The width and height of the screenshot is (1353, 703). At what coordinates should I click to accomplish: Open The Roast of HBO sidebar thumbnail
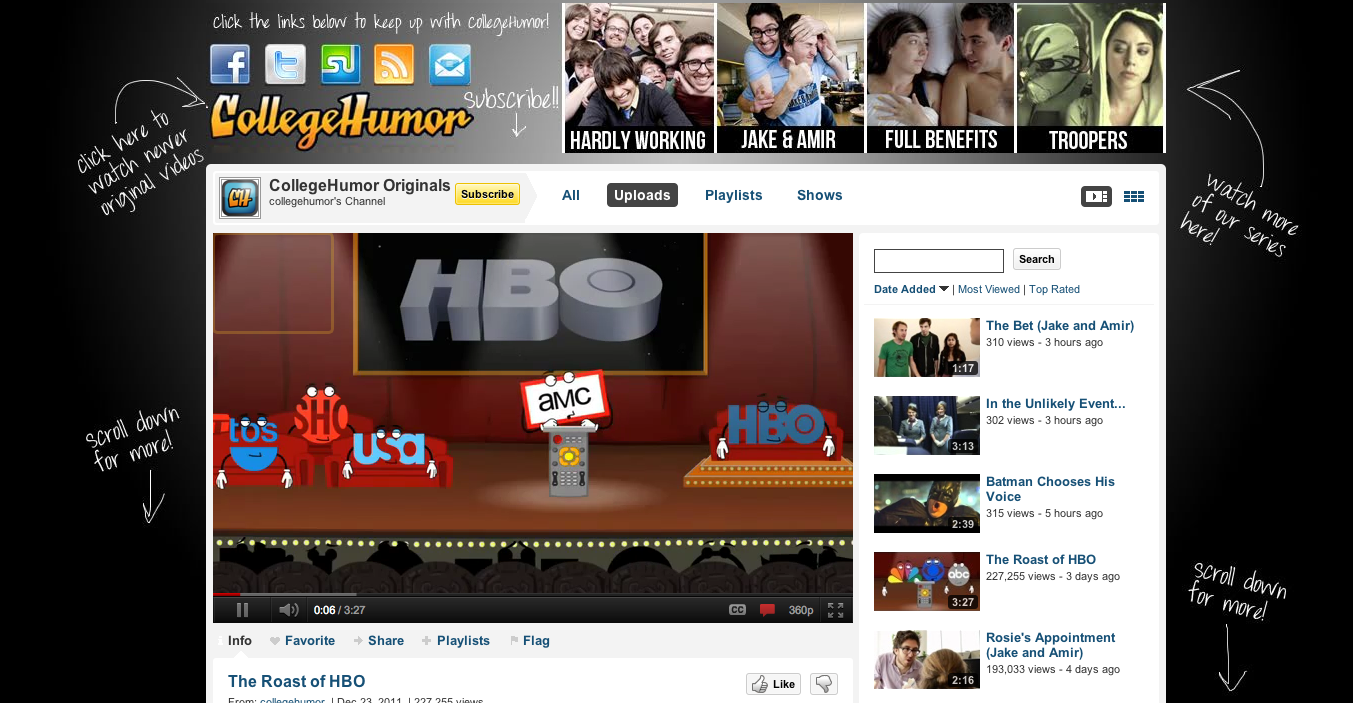pyautogui.click(x=927, y=581)
